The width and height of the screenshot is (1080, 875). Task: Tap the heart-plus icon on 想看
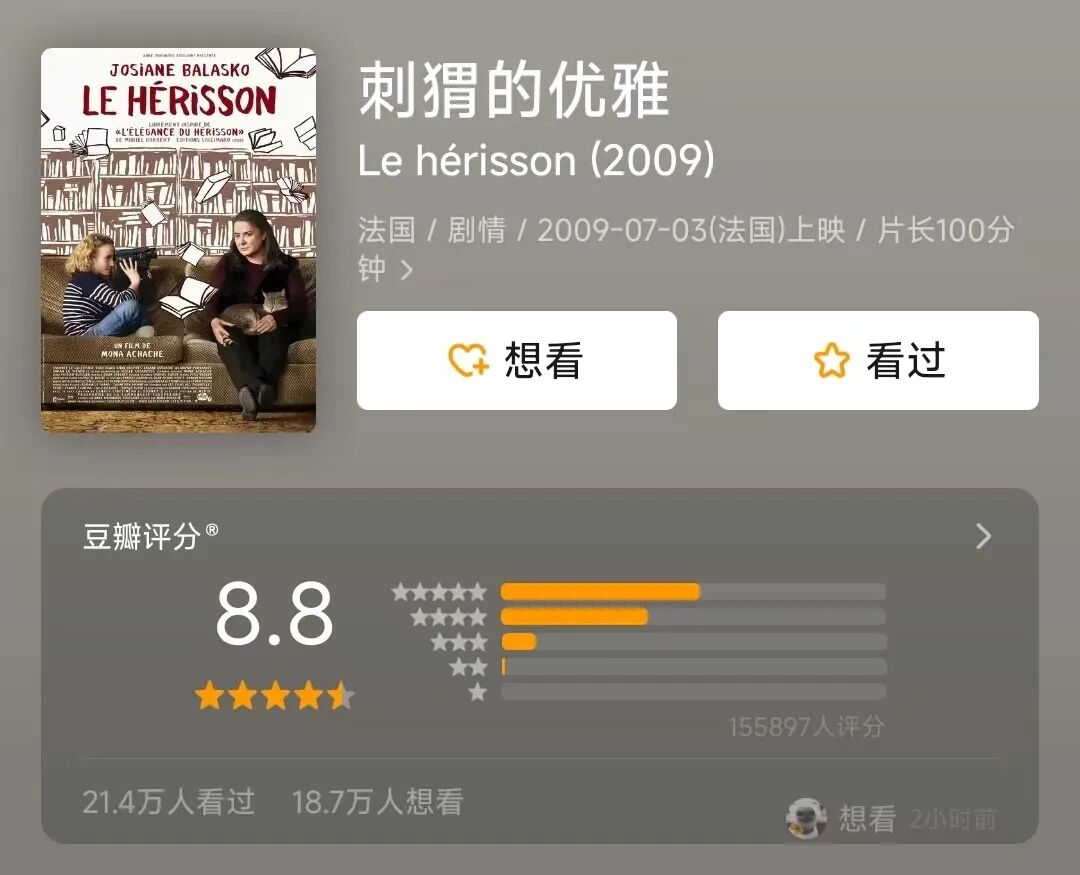[x=468, y=360]
